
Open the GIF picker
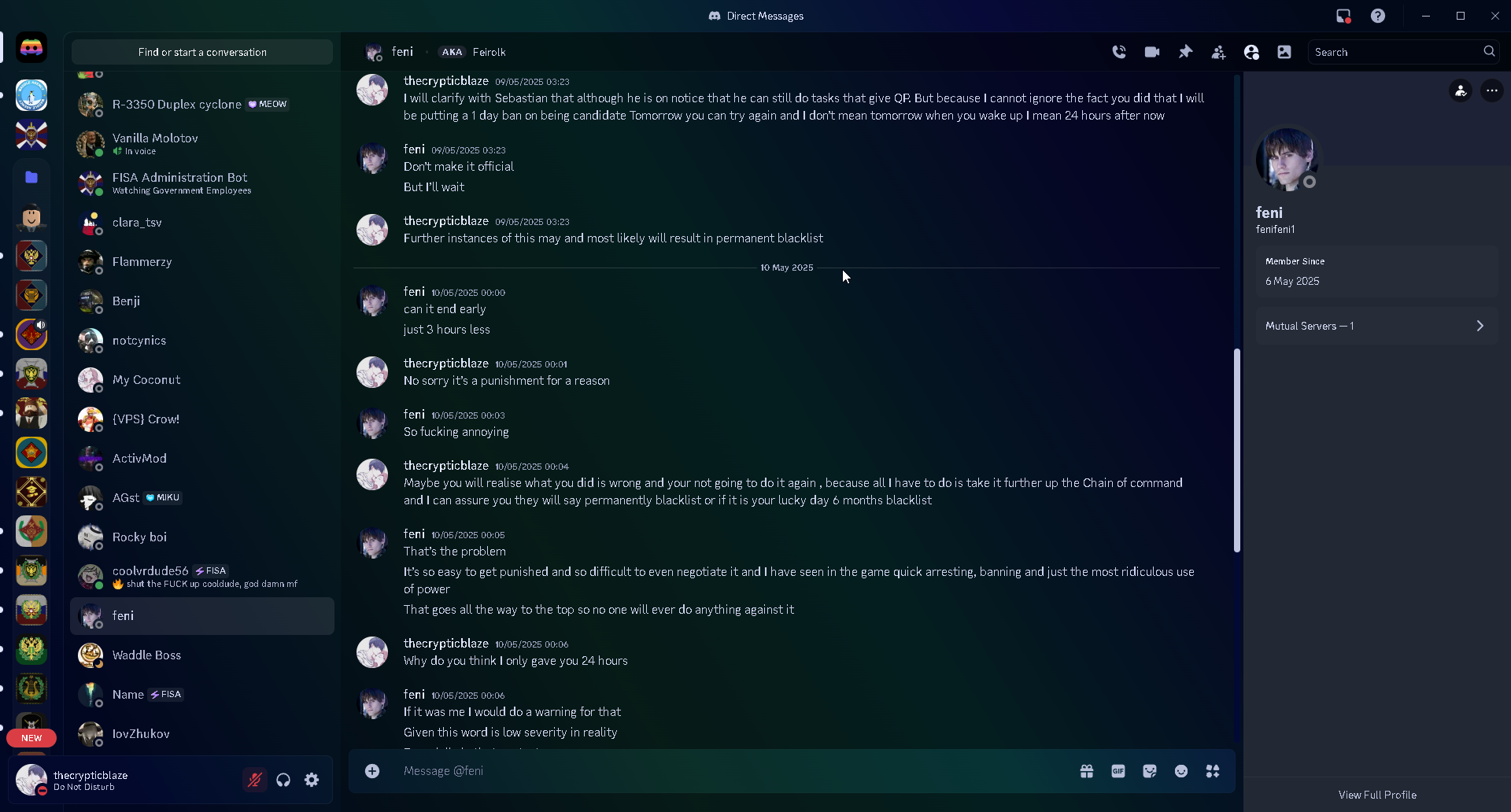(1118, 771)
